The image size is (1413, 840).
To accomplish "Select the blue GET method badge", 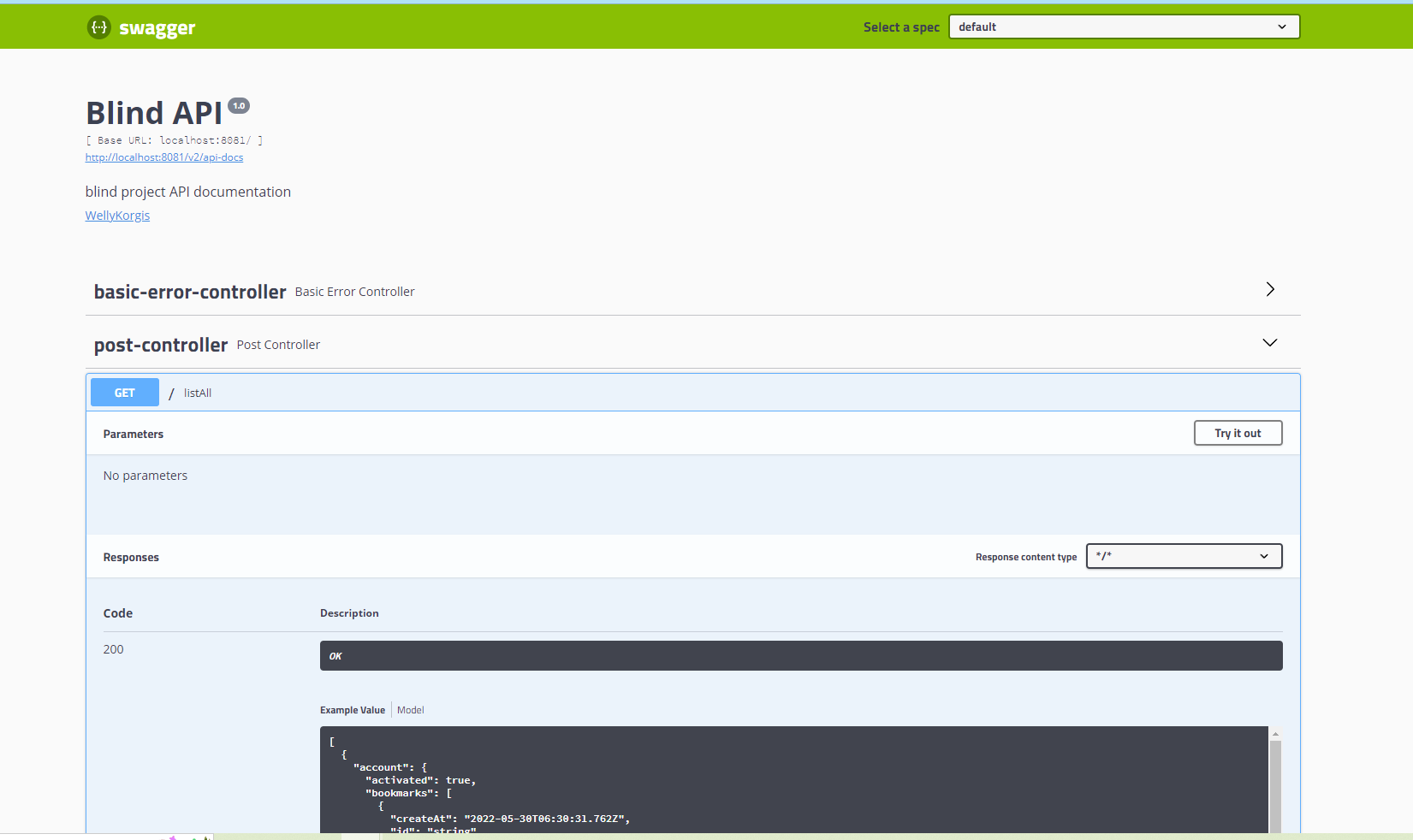I will [x=124, y=392].
